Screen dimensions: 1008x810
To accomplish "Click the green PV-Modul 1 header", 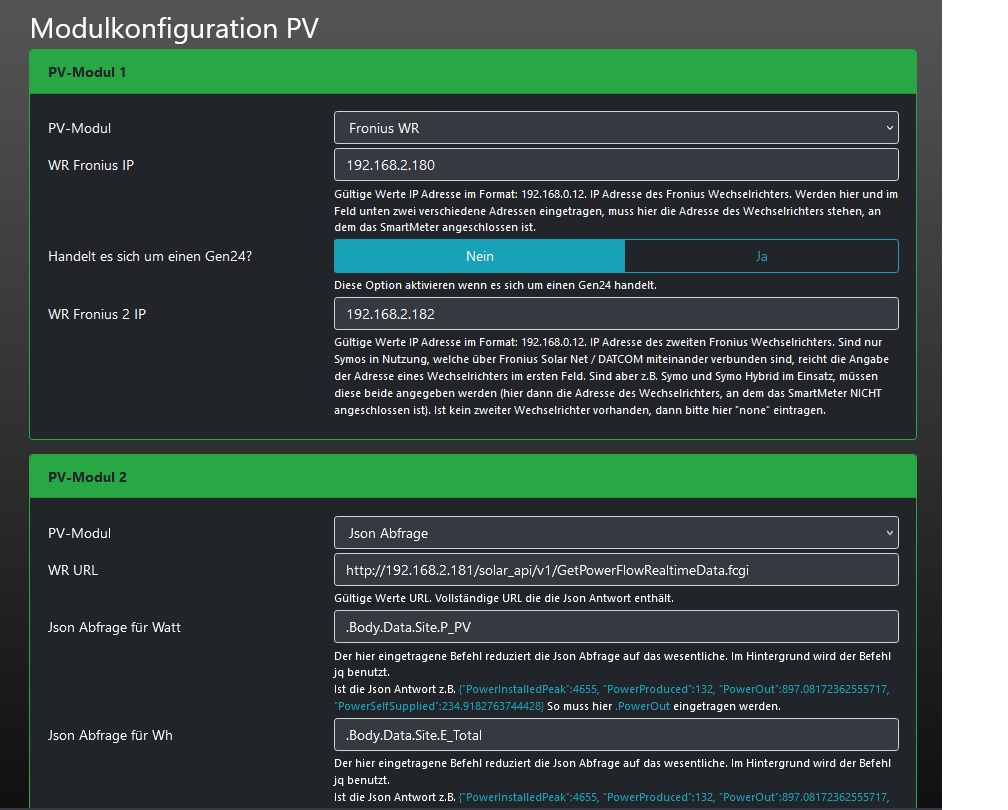I will coord(473,72).
